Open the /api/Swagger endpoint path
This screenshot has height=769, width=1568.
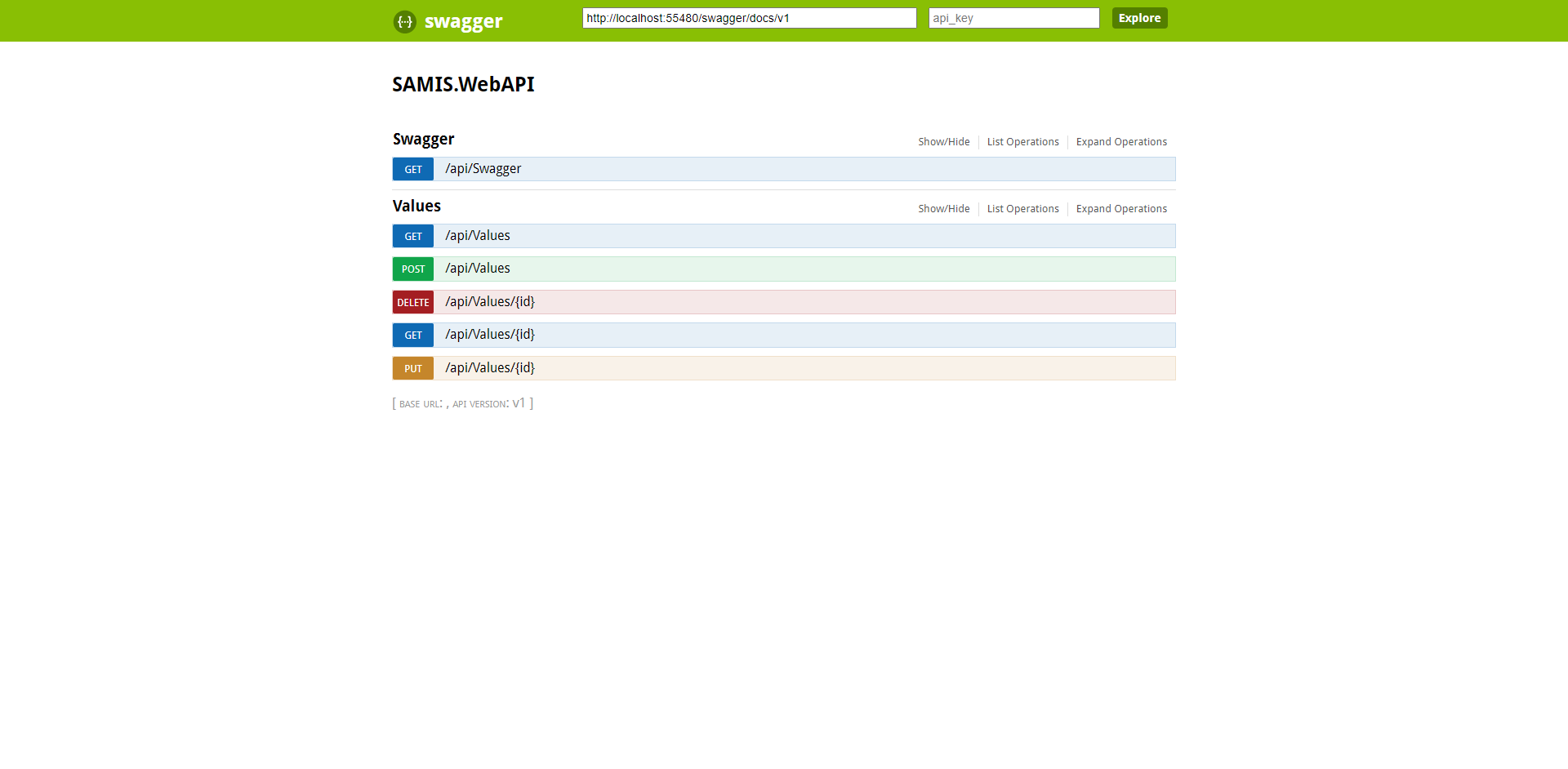[483, 169]
